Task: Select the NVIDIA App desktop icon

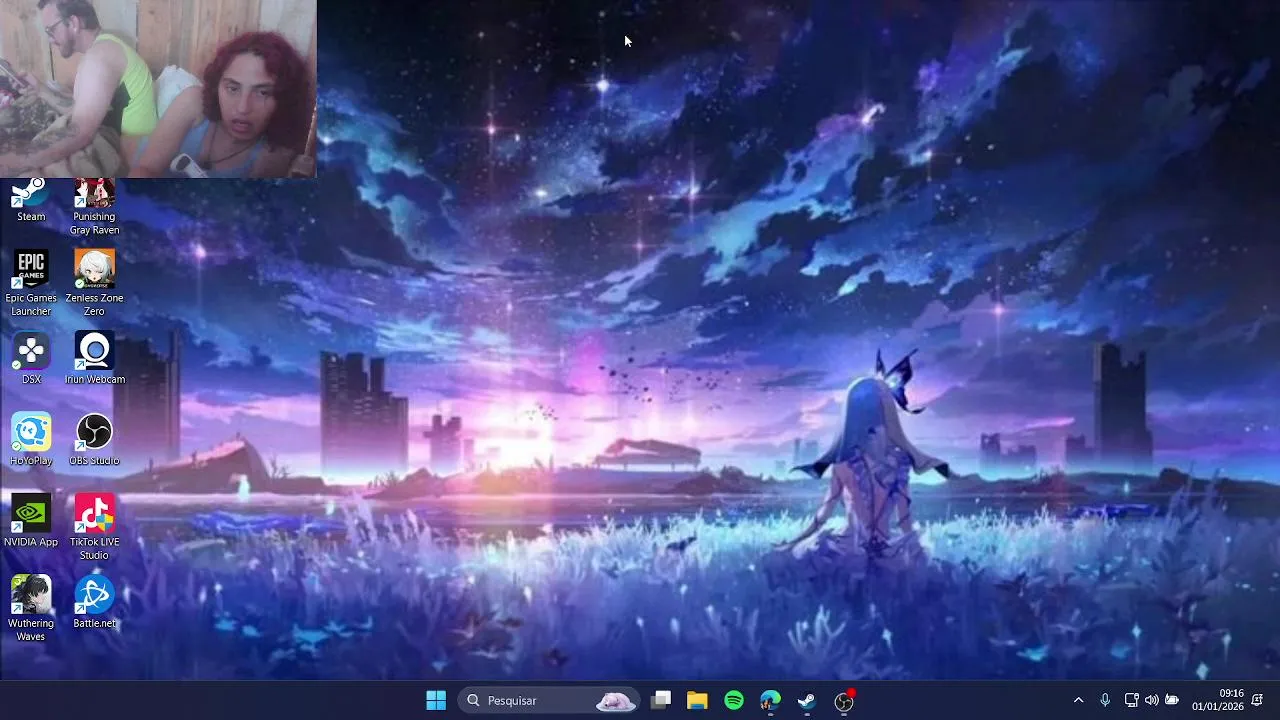Action: tap(31, 520)
